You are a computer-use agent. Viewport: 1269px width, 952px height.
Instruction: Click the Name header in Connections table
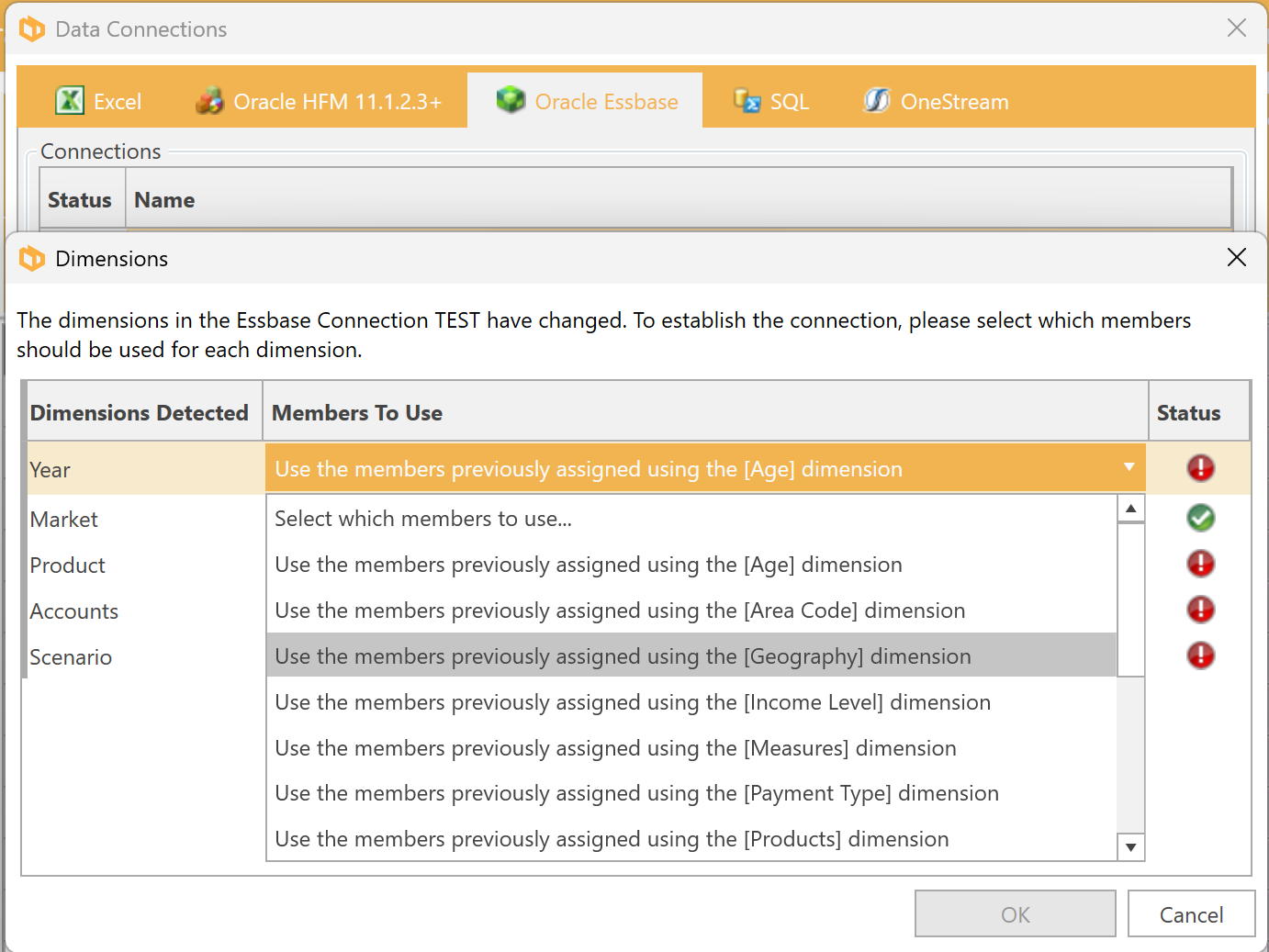[679, 199]
